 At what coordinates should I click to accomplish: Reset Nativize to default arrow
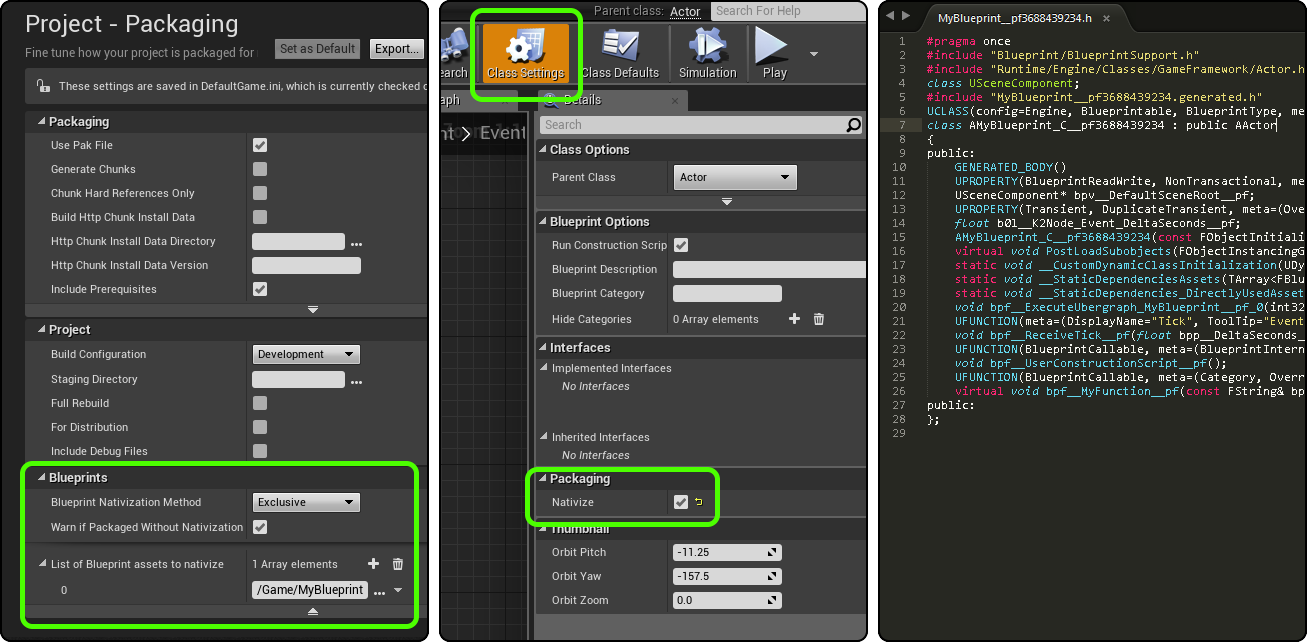(x=699, y=502)
